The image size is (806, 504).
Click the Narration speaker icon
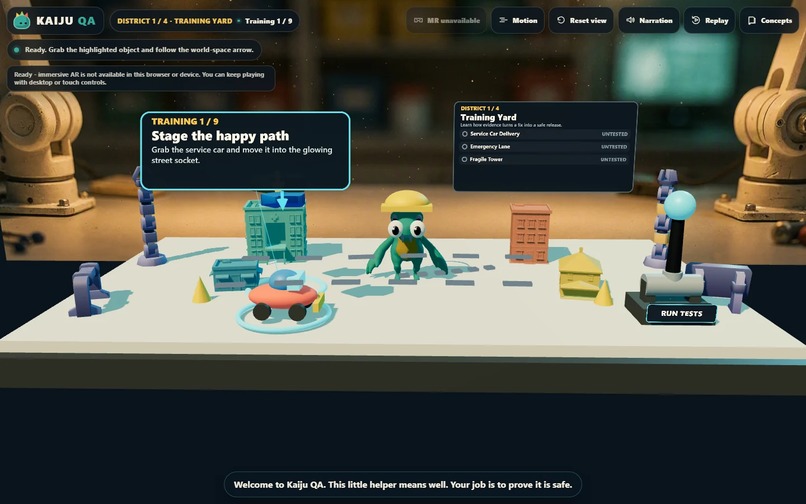[x=630, y=21]
